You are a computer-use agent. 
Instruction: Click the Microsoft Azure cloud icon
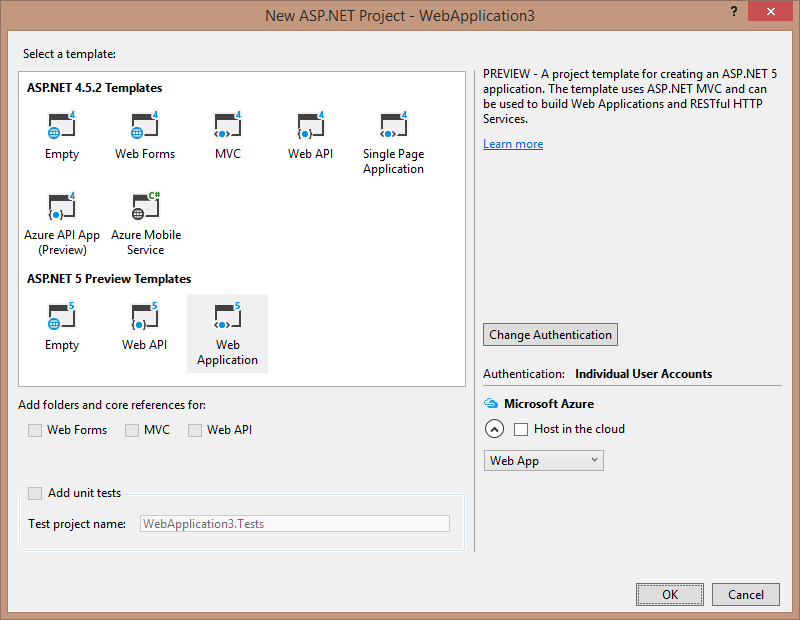(491, 404)
